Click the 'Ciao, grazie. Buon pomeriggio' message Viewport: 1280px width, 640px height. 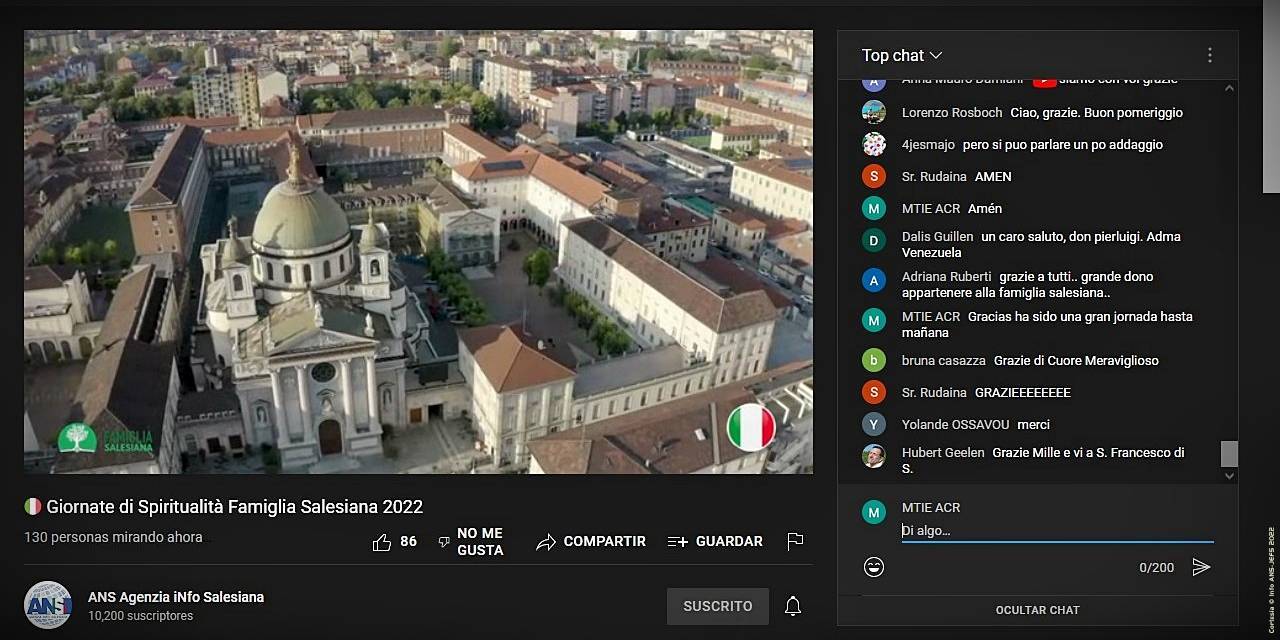[x=1097, y=113]
